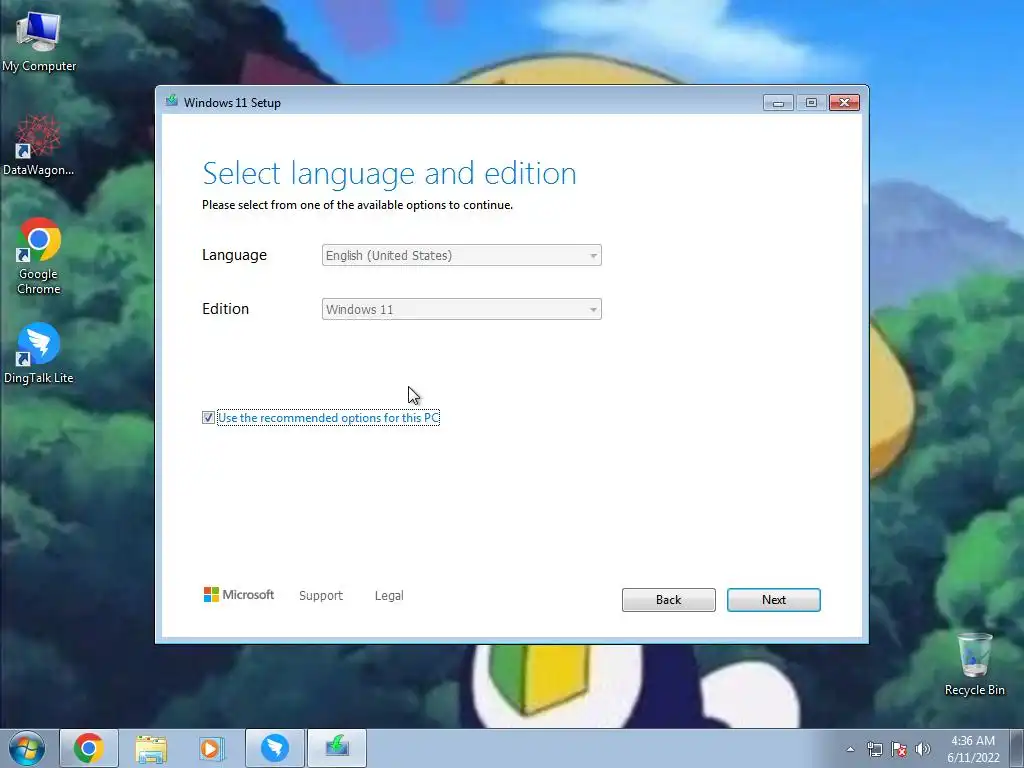Screen dimensions: 1024x768
Task: Click the Next button
Action: coord(774,600)
